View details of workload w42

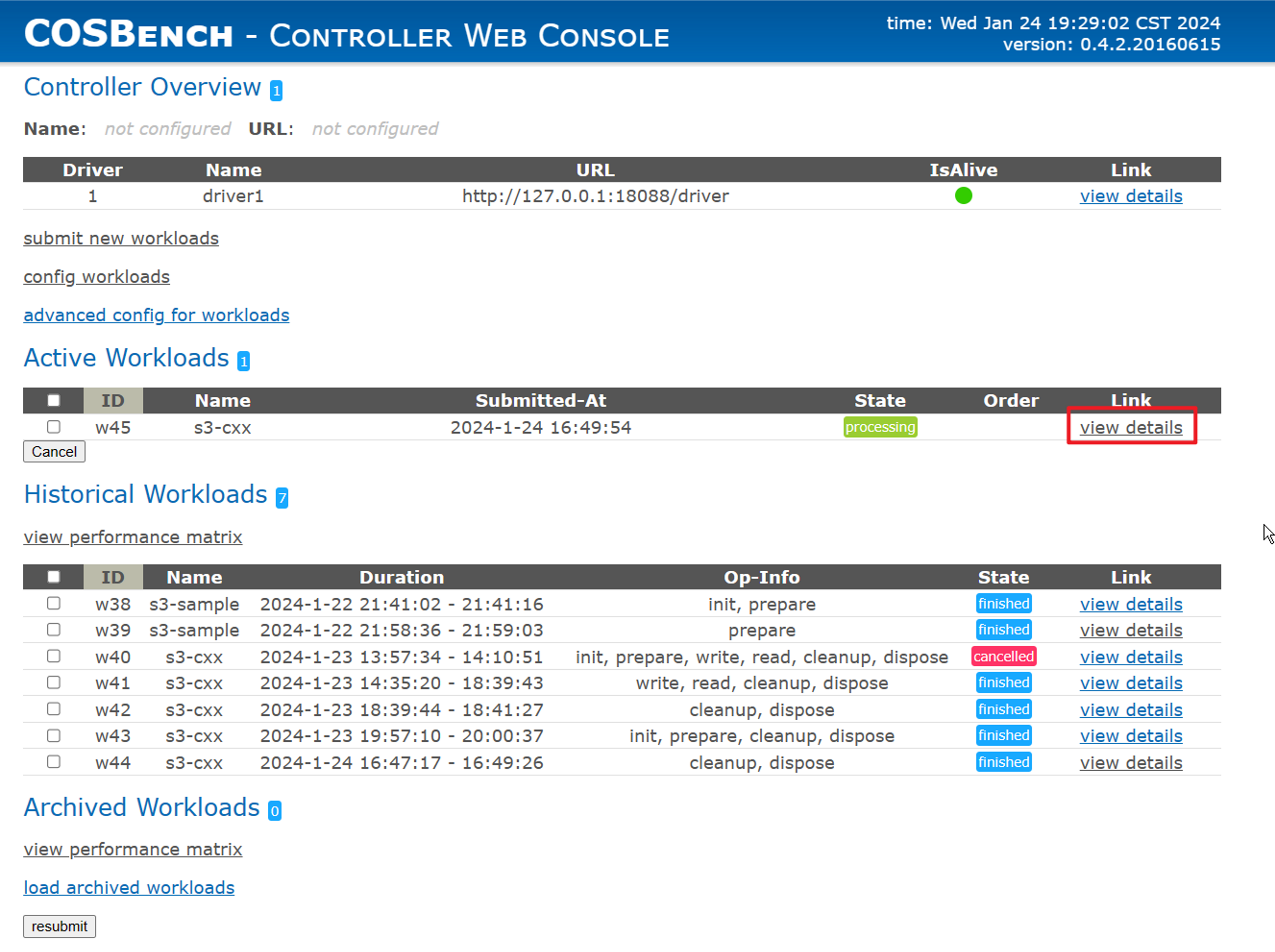click(1130, 710)
